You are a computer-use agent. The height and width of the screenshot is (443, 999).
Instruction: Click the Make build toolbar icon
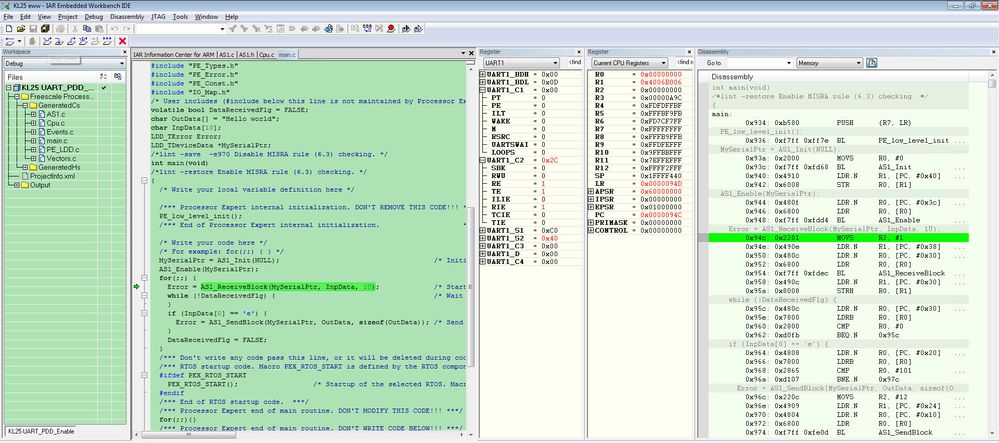(x=368, y=29)
